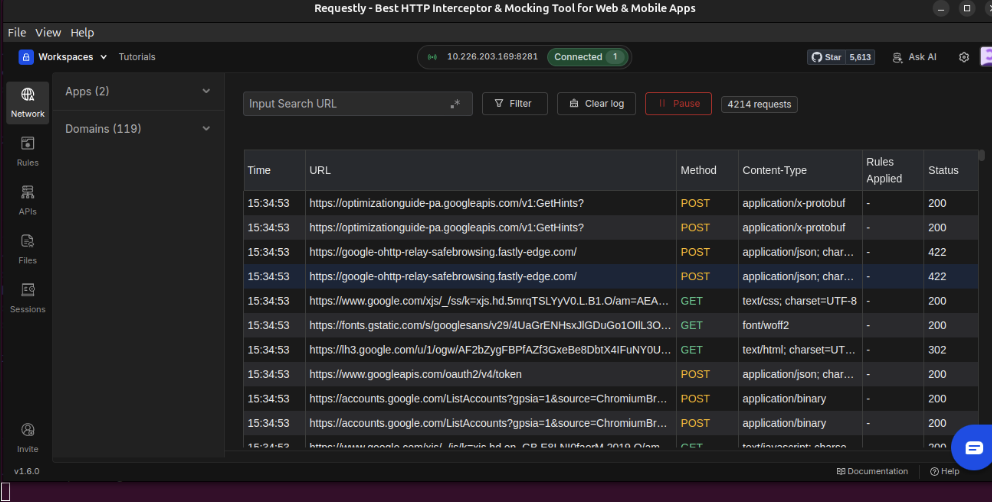Click the Status column header
This screenshot has height=502, width=992.
950,170
